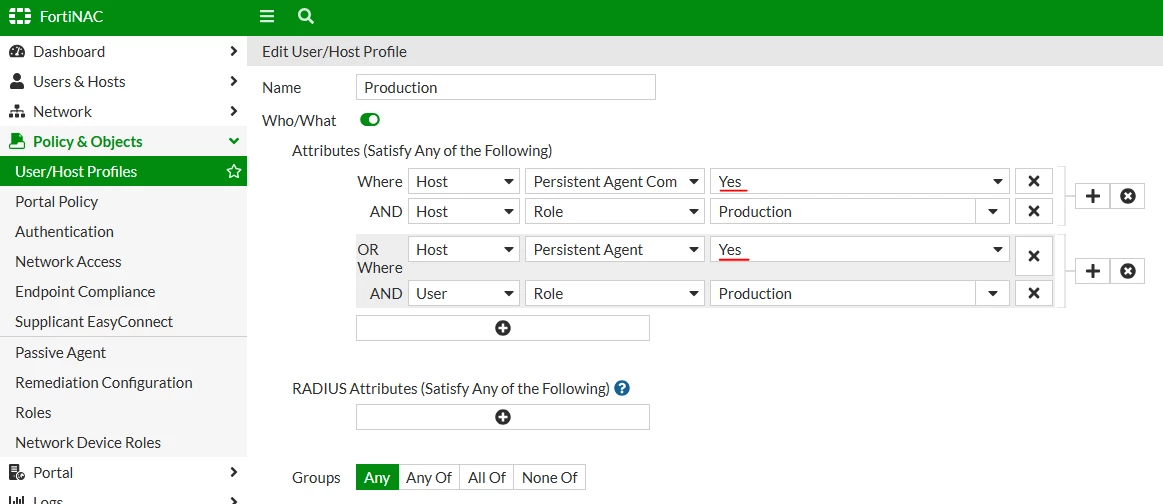Click the Dashboard gauge icon
The width and height of the screenshot is (1163, 504).
point(17,51)
